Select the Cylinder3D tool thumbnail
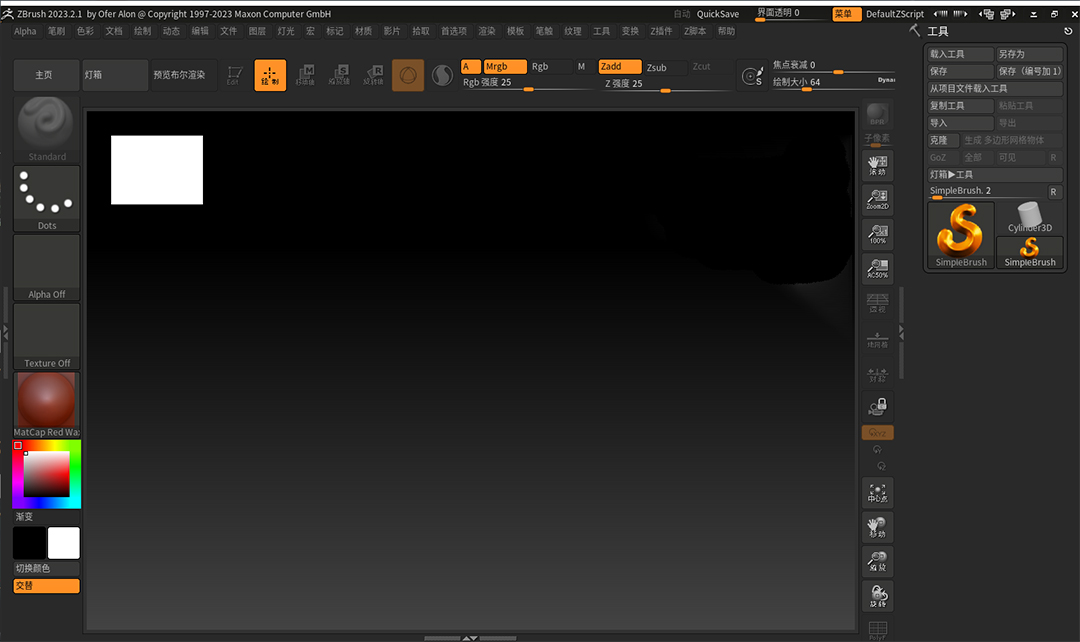The height and width of the screenshot is (642, 1080). click(x=1030, y=218)
